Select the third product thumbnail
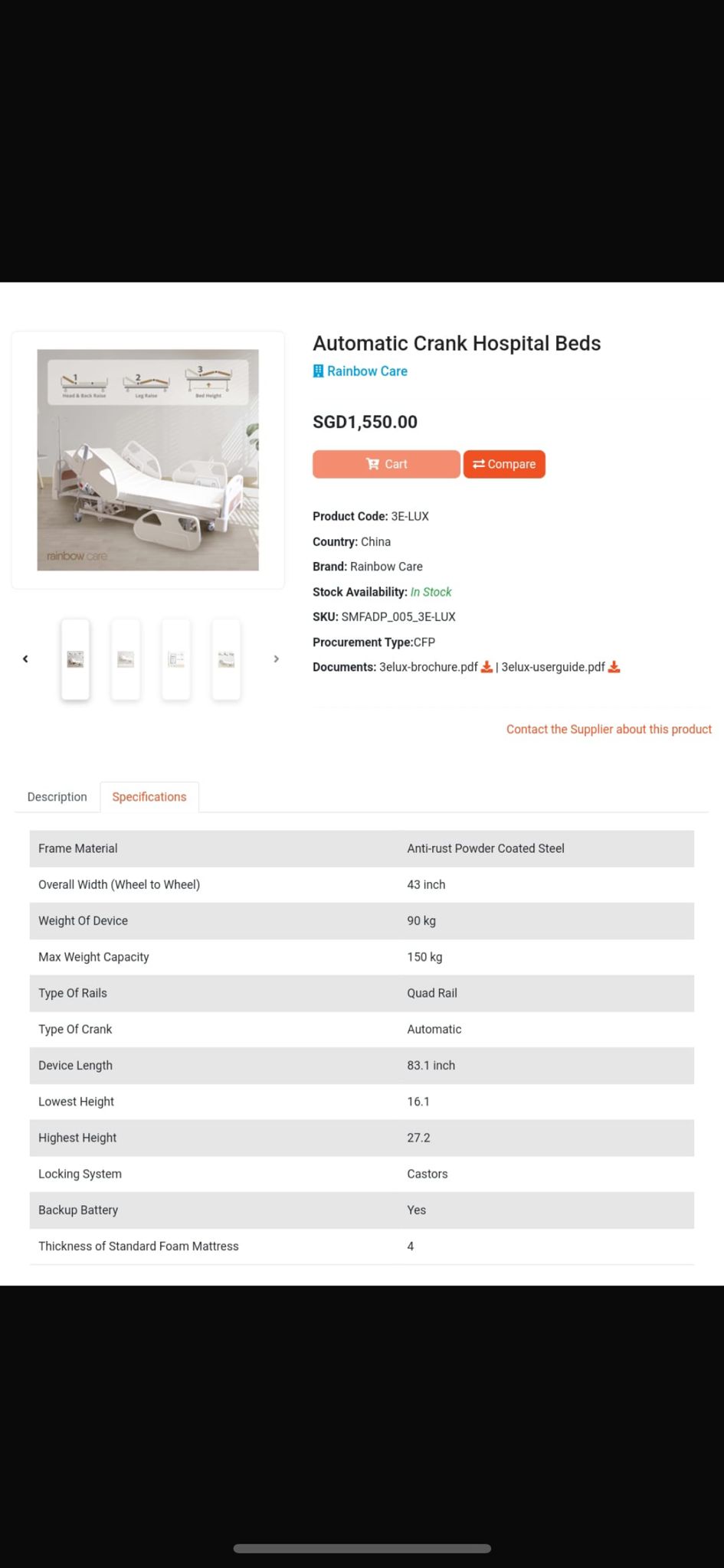 176,659
